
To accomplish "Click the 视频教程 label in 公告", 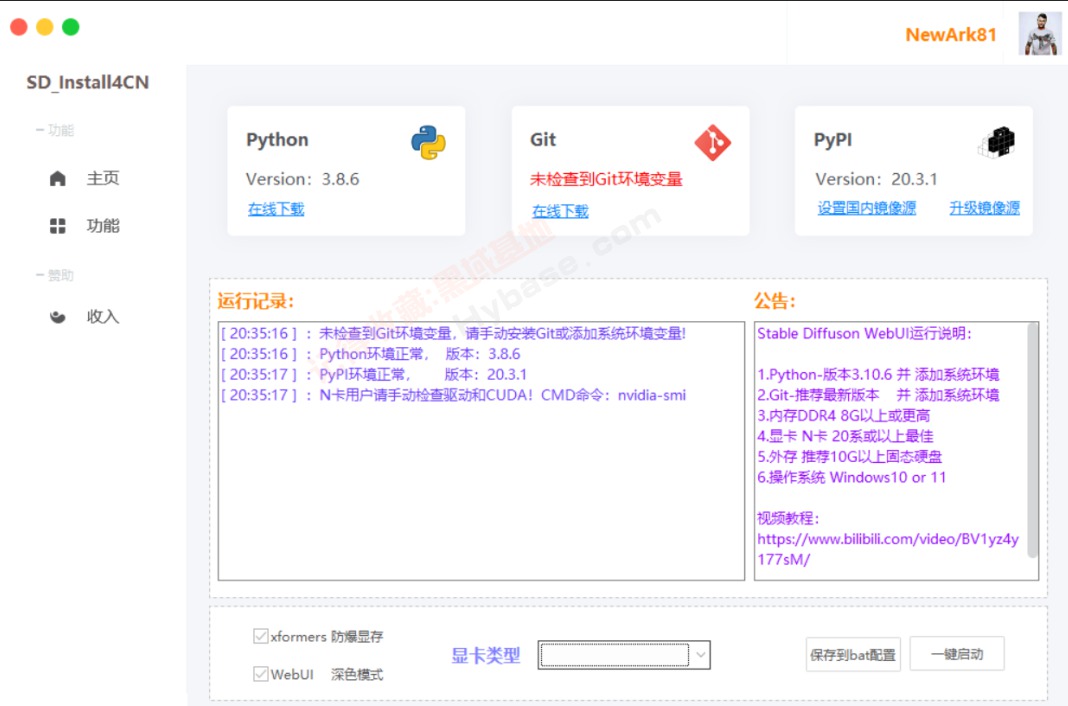I will (788, 518).
